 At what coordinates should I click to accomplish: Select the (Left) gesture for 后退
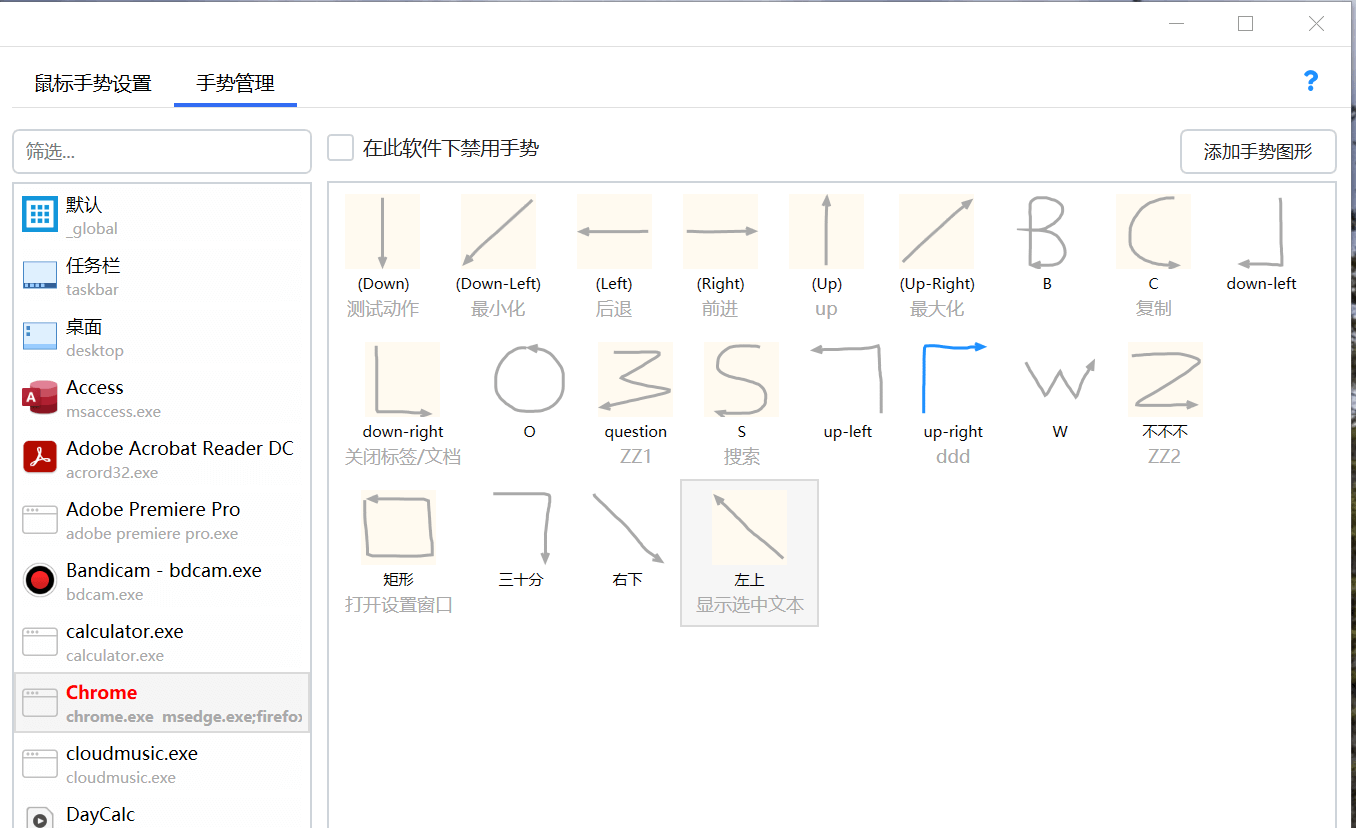[x=614, y=232]
